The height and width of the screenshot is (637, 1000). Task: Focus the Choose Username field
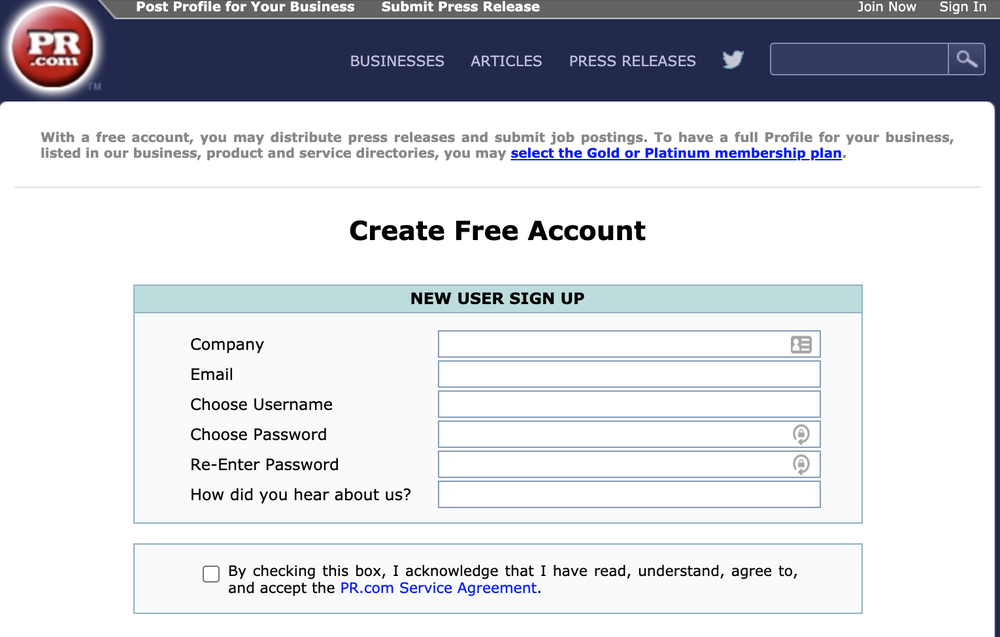[628, 404]
